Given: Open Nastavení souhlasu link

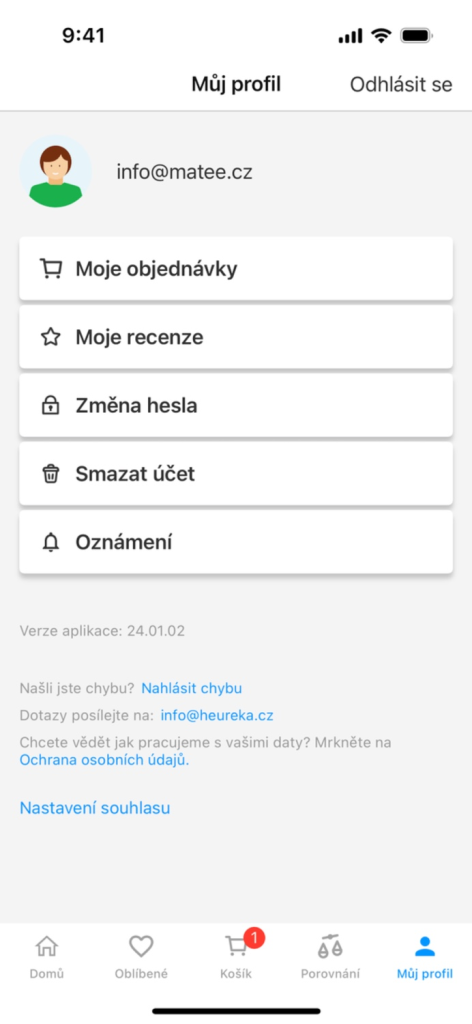Looking at the screenshot, I should [x=95, y=808].
